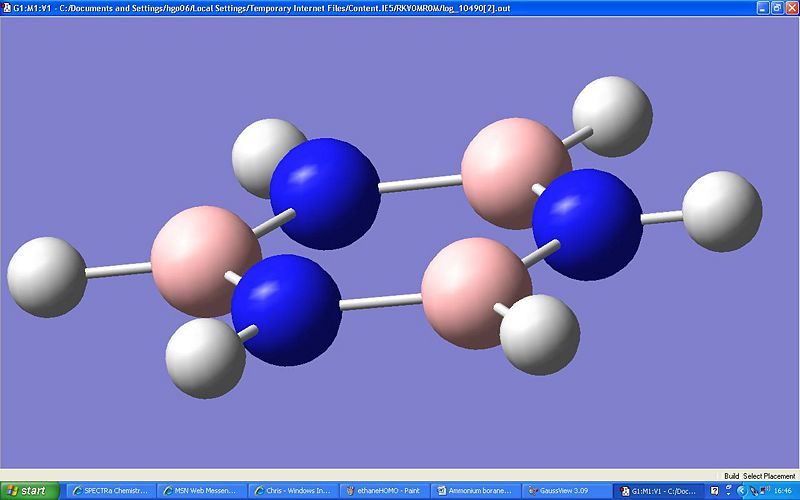Select the rightmost blue nitrogen atom
This screenshot has width=800, height=500.
point(588,224)
